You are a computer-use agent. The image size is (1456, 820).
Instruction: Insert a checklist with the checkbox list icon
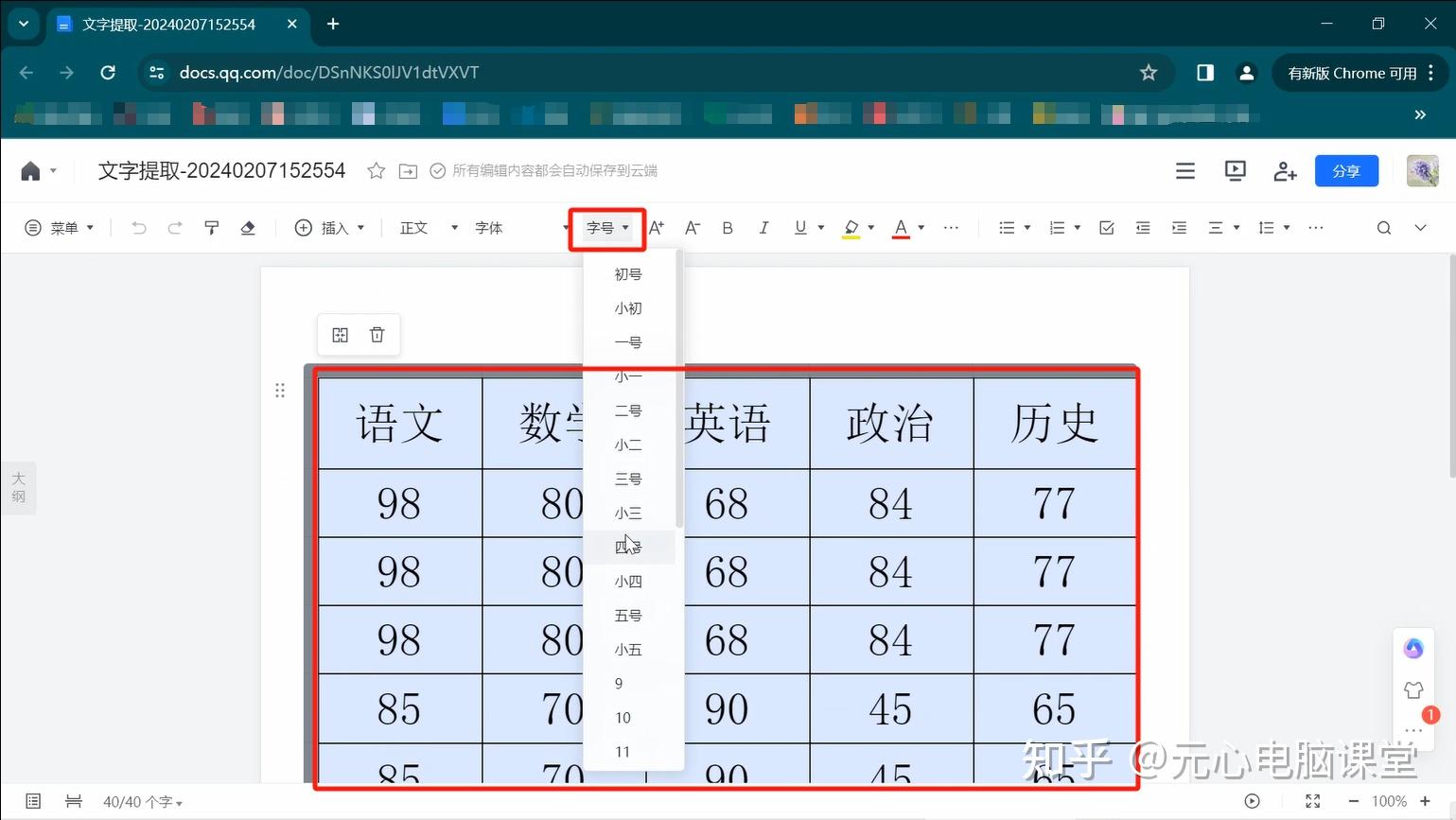[1106, 227]
